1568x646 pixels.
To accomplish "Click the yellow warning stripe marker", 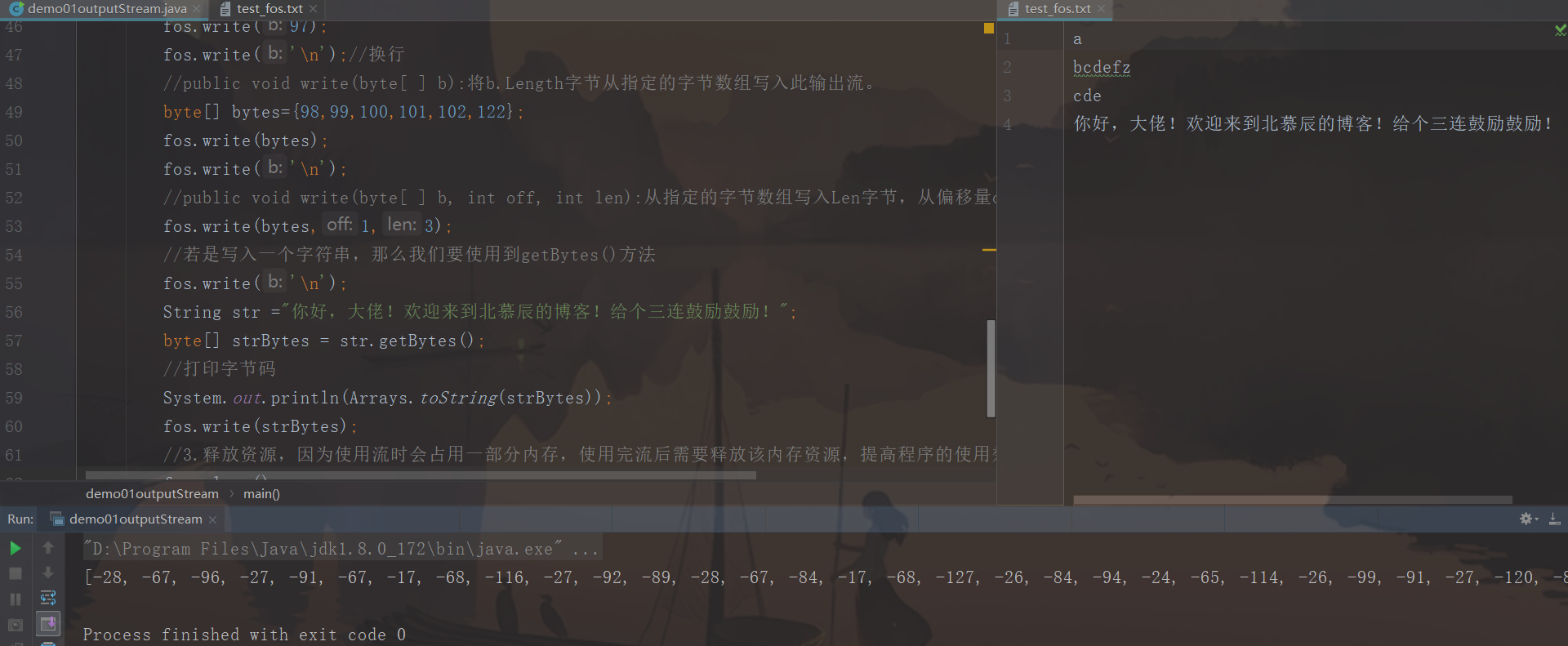I will point(989,250).
